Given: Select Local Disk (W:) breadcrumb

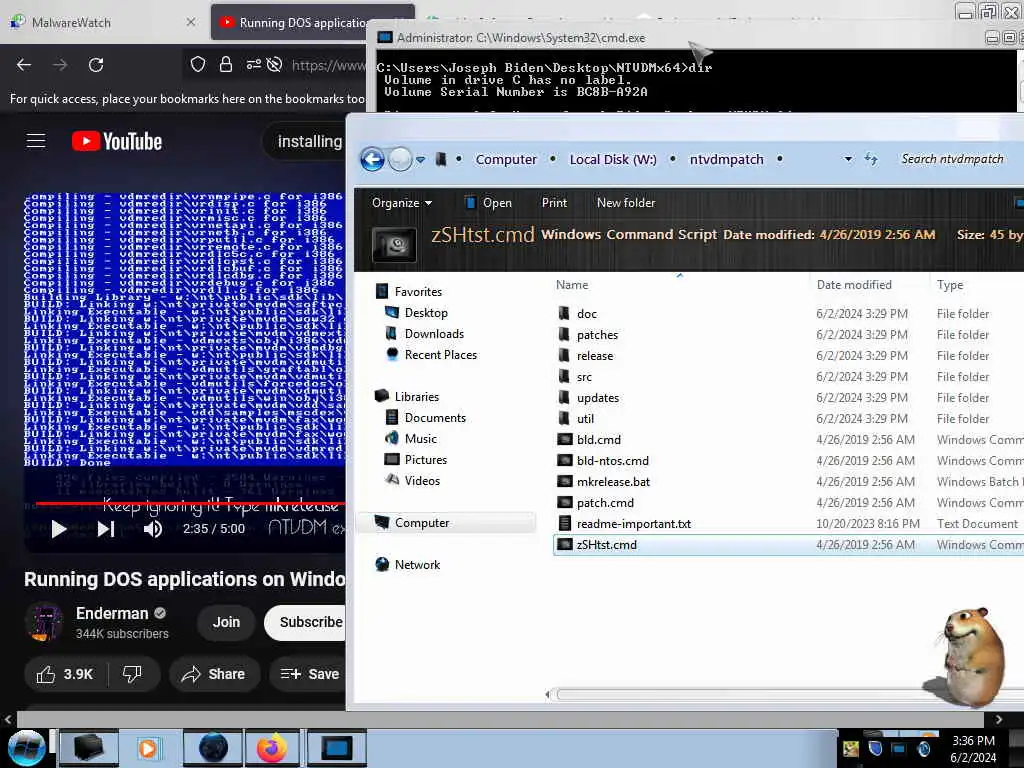Looking at the screenshot, I should pyautogui.click(x=613, y=159).
